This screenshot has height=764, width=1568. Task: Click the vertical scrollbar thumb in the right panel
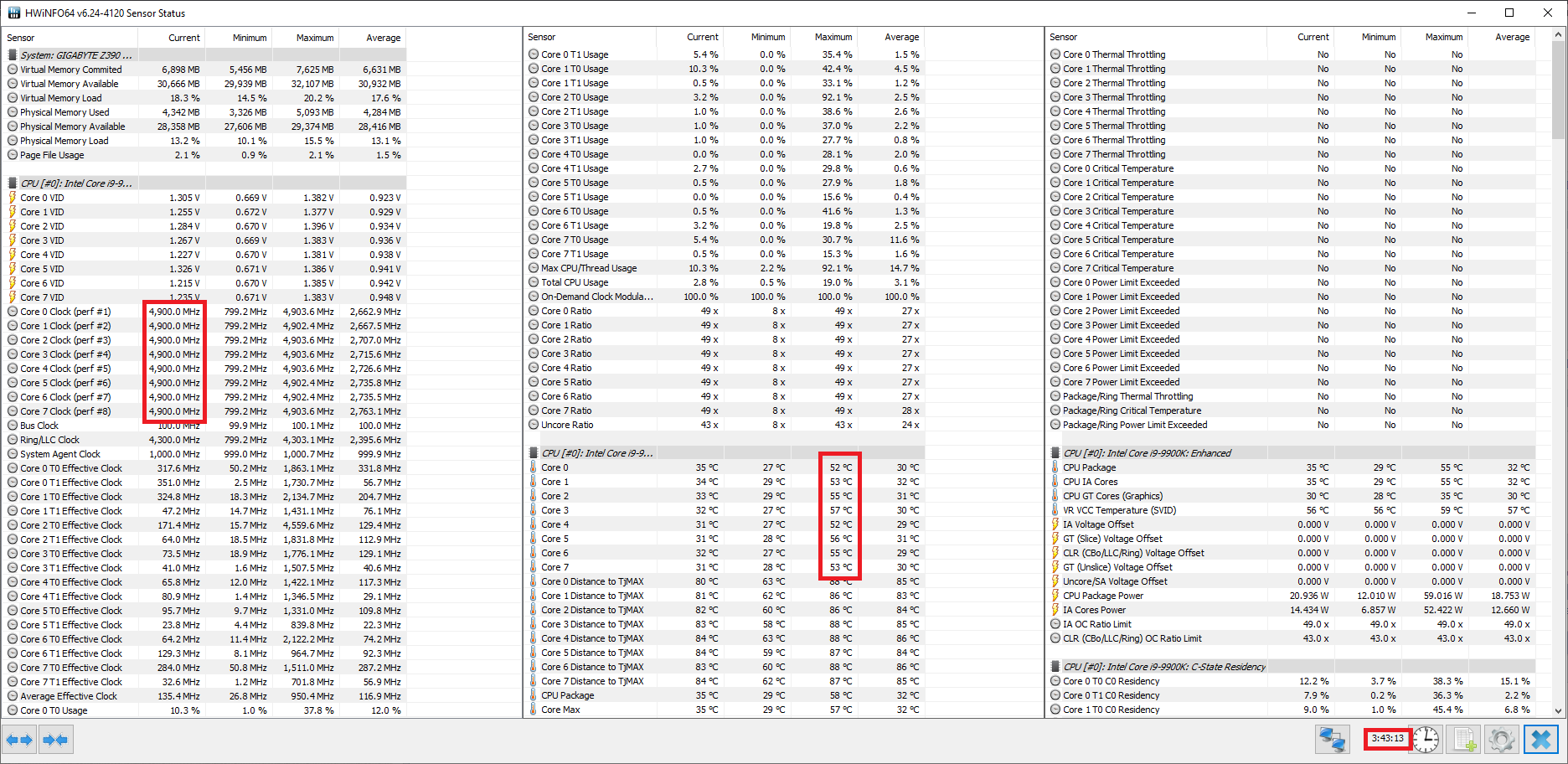point(1559,90)
